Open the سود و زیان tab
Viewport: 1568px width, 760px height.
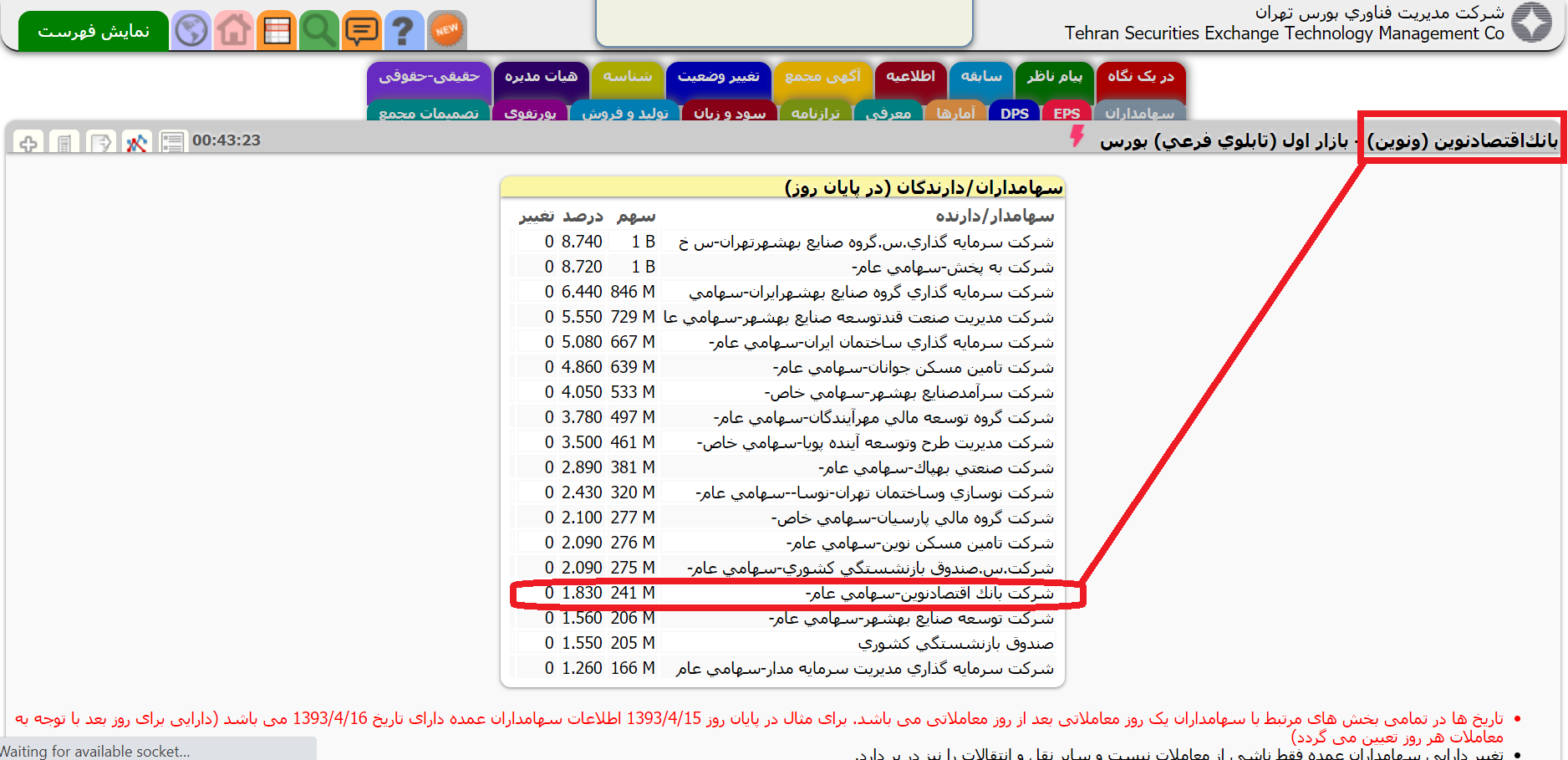click(730, 112)
